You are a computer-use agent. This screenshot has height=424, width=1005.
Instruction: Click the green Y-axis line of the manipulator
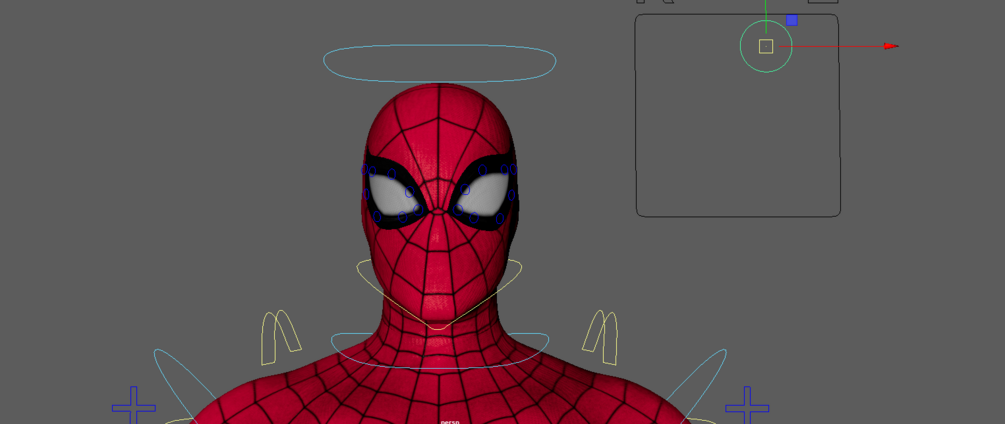[766, 16]
